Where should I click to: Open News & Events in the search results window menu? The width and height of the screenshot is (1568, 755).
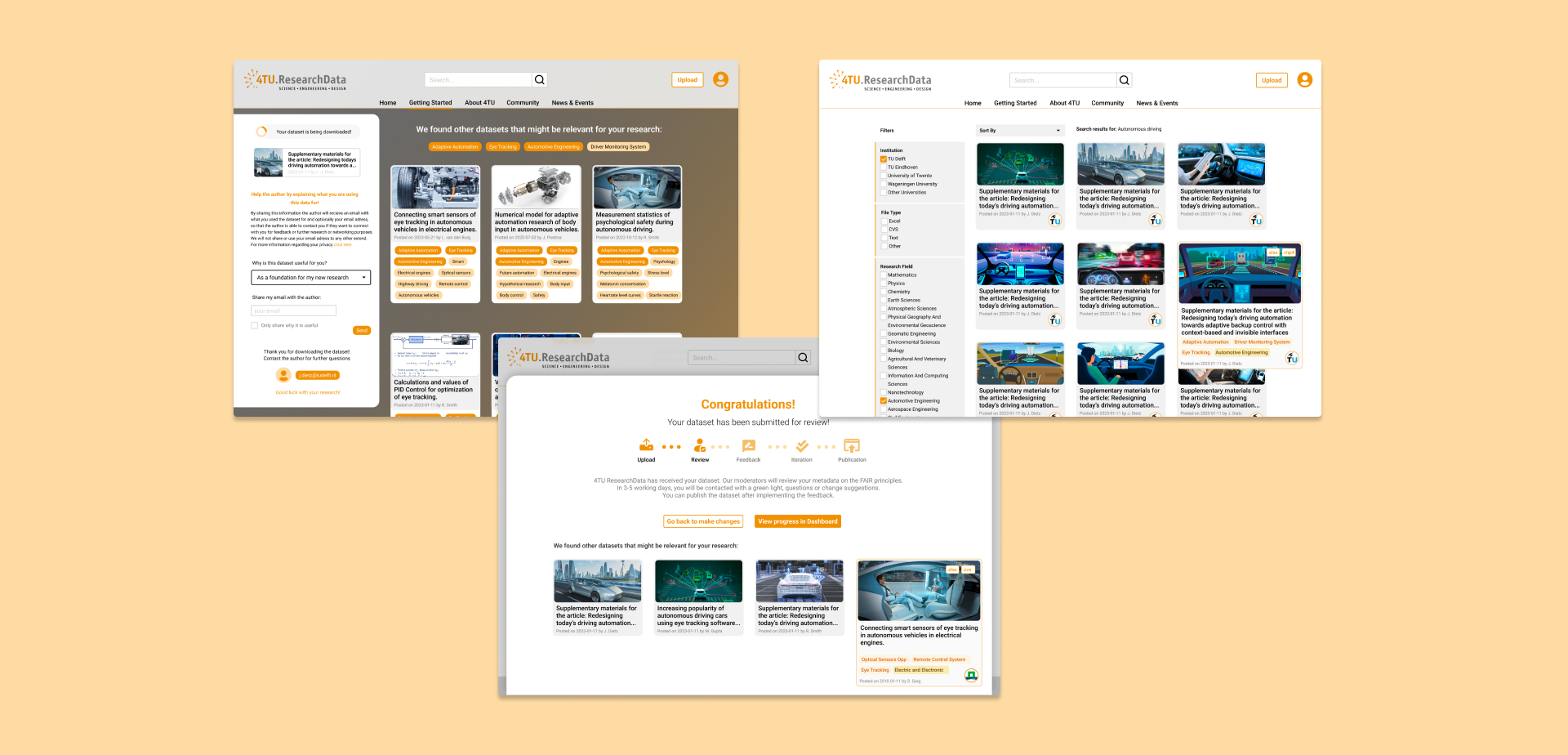(1157, 103)
